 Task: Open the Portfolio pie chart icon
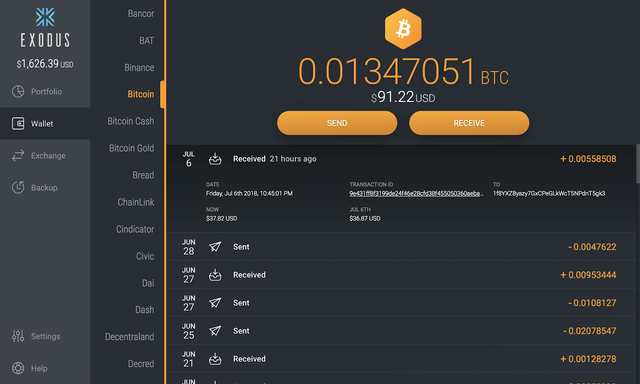[18, 91]
